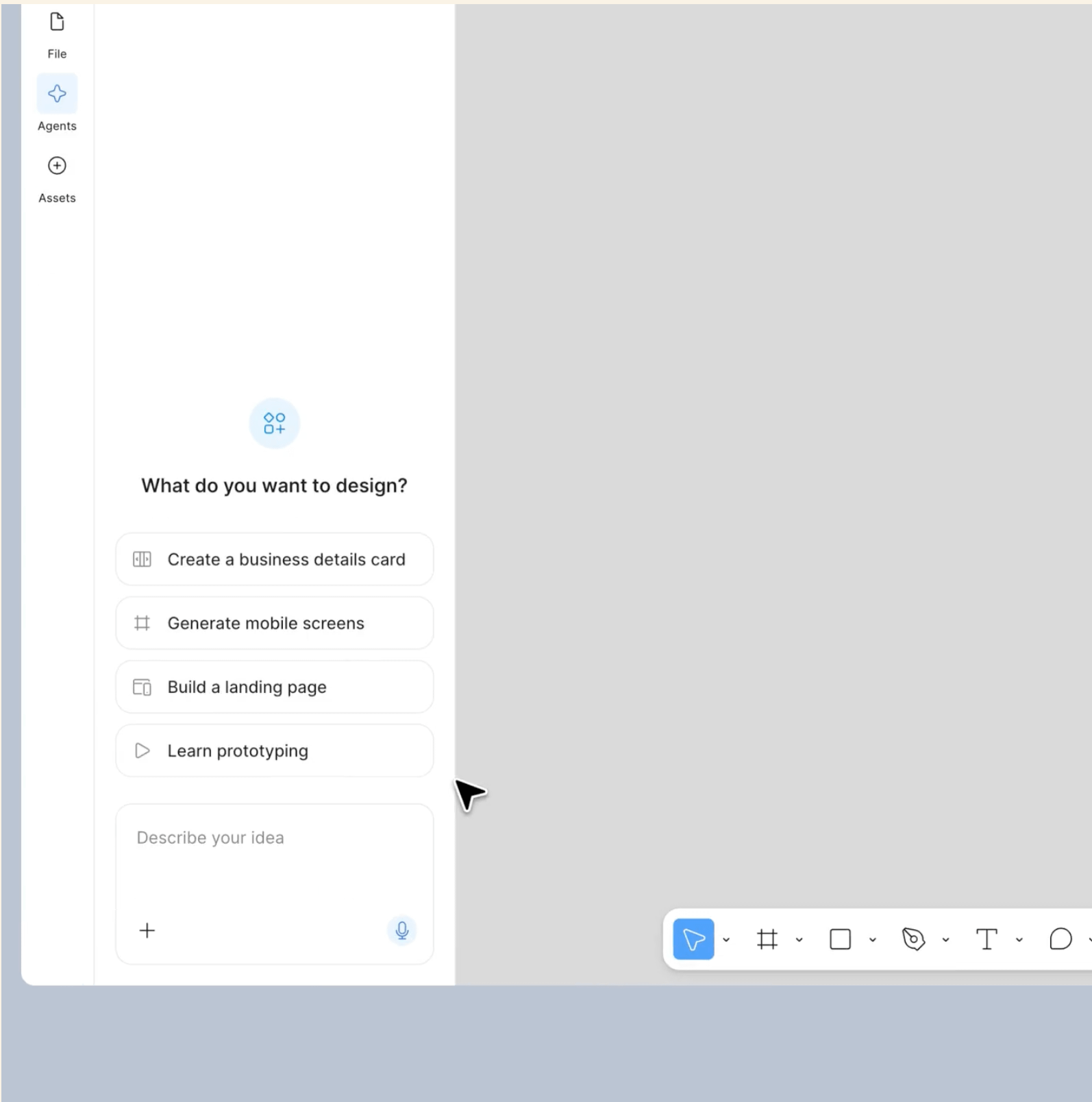This screenshot has width=1092, height=1102.
Task: Click the Agents label in sidebar
Action: click(57, 126)
